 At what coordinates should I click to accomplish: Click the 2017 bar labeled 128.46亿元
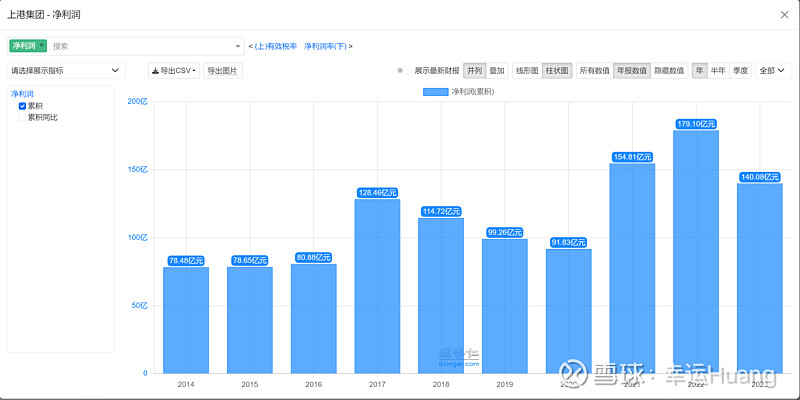[x=377, y=286]
